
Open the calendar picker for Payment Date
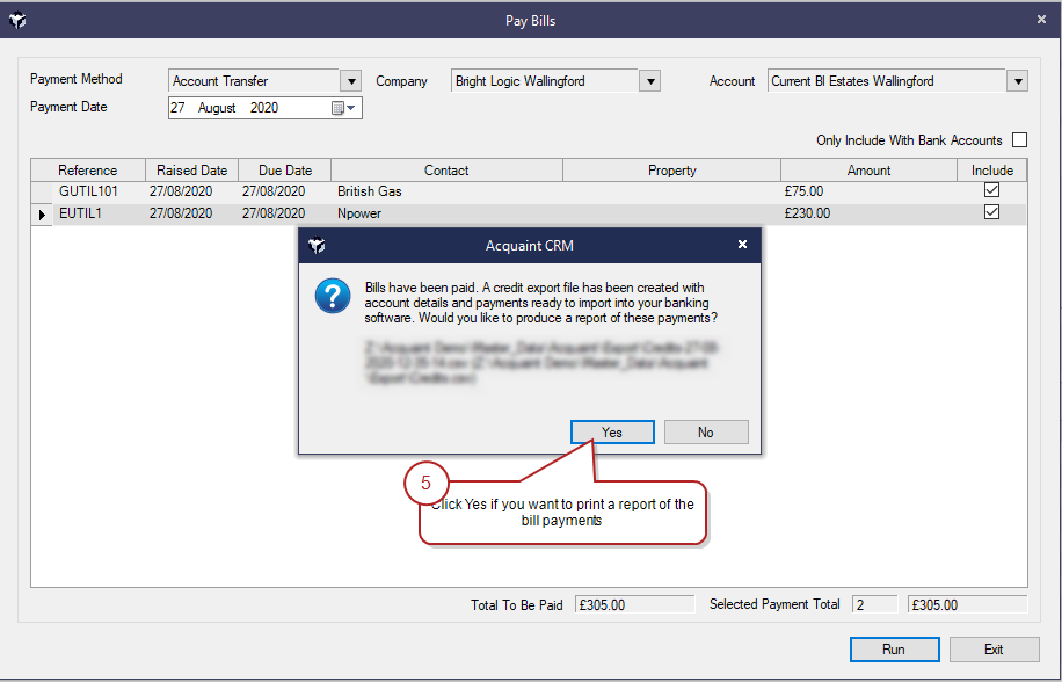343,108
